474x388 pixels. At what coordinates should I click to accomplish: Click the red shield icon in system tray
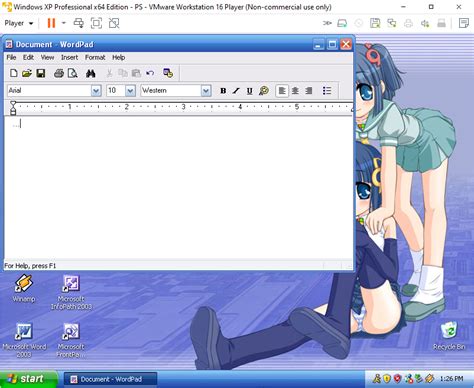[x=397, y=379]
